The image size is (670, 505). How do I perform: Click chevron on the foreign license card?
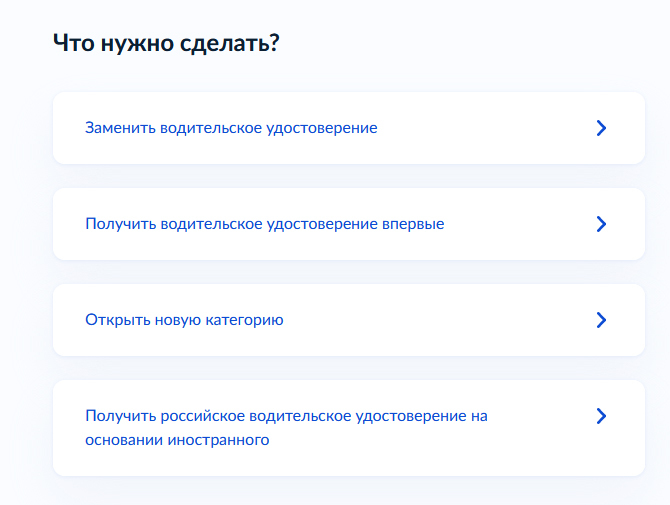pyautogui.click(x=601, y=416)
